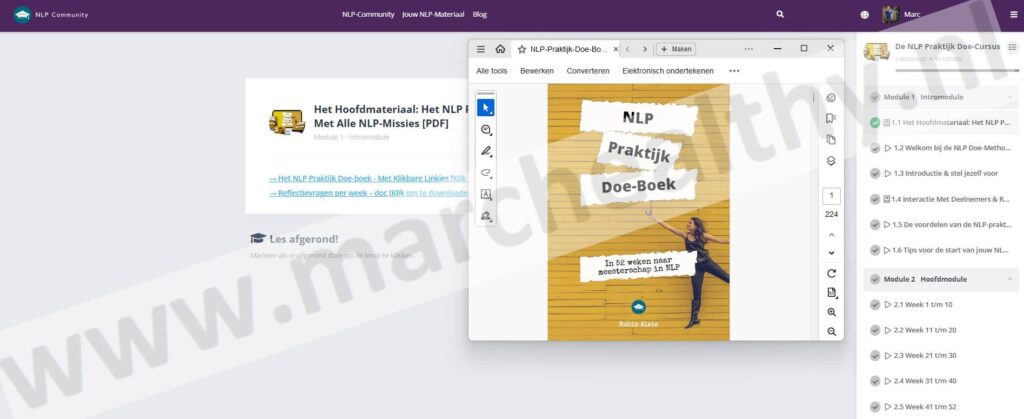Open lesson 1.3 Introductie & stel jezelf voor
The height and width of the screenshot is (419, 1024).
click(x=941, y=174)
